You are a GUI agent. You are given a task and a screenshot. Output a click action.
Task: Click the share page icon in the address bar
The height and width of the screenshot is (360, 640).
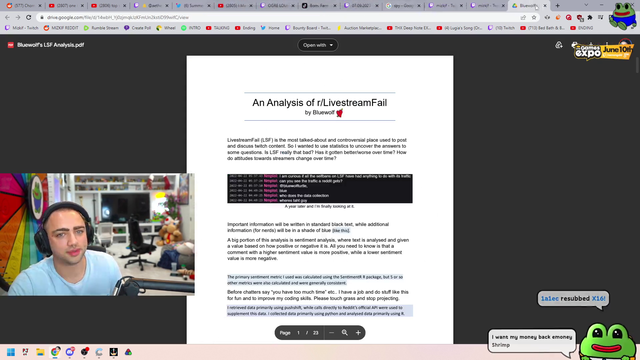pos(523,18)
